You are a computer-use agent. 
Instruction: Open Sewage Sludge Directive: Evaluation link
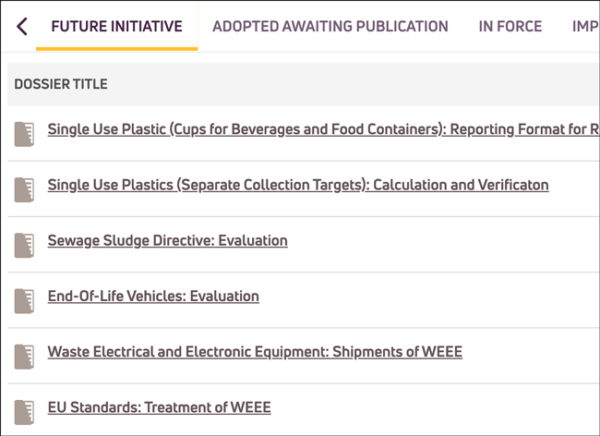(x=167, y=241)
